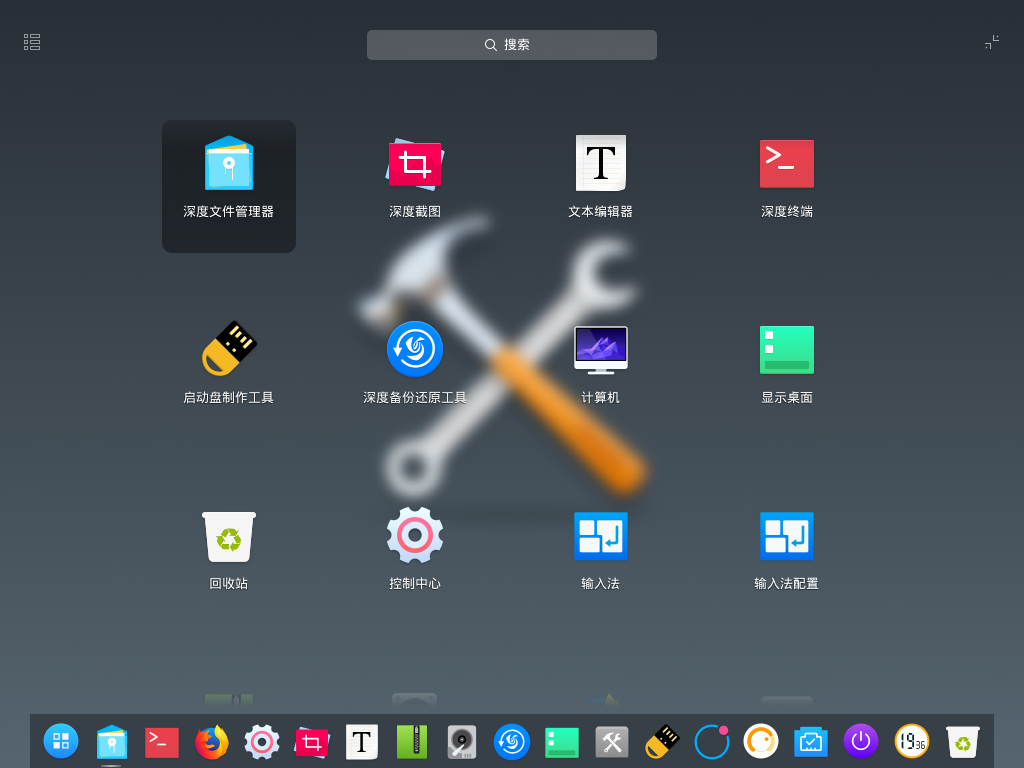Open the shutdown menu via the dock power icon
Screen dimensions: 1024x768
[861, 742]
